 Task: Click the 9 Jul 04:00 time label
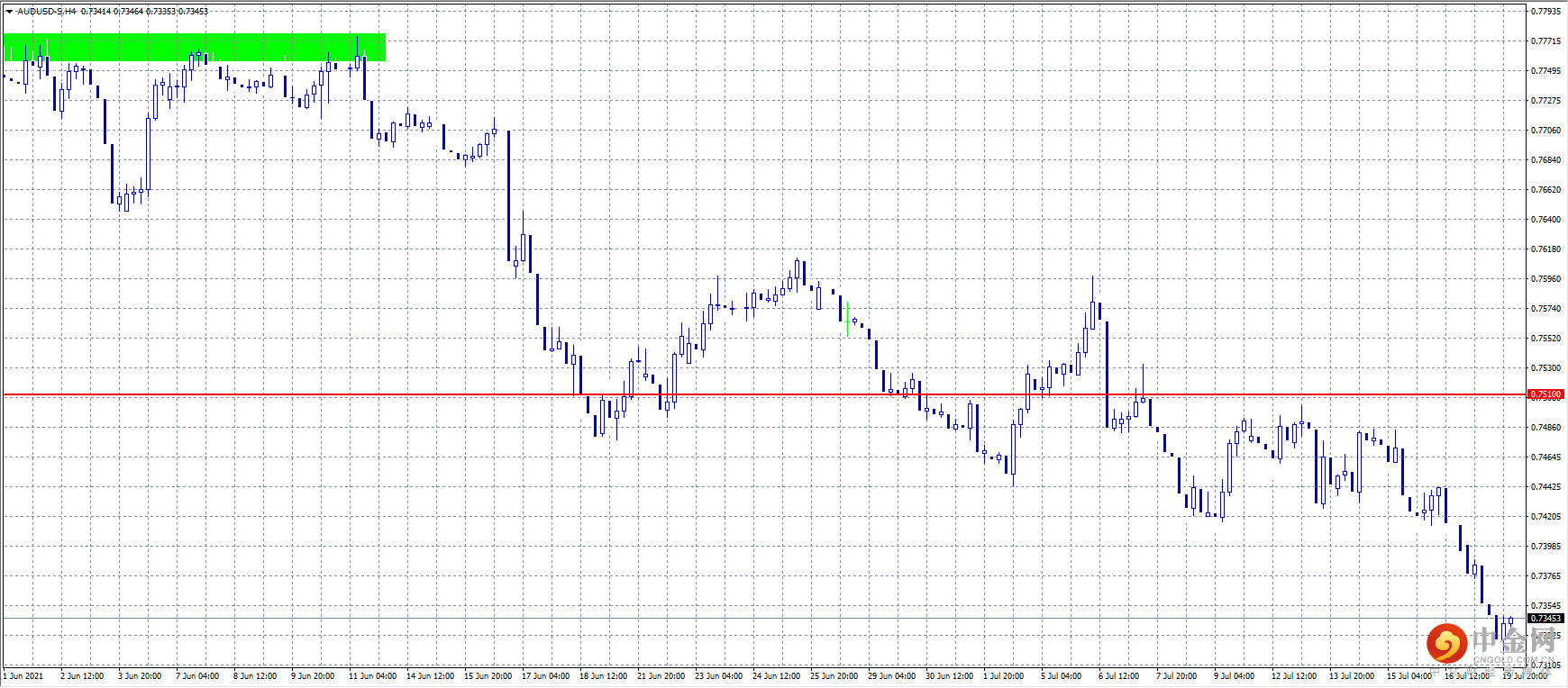coord(1234,676)
